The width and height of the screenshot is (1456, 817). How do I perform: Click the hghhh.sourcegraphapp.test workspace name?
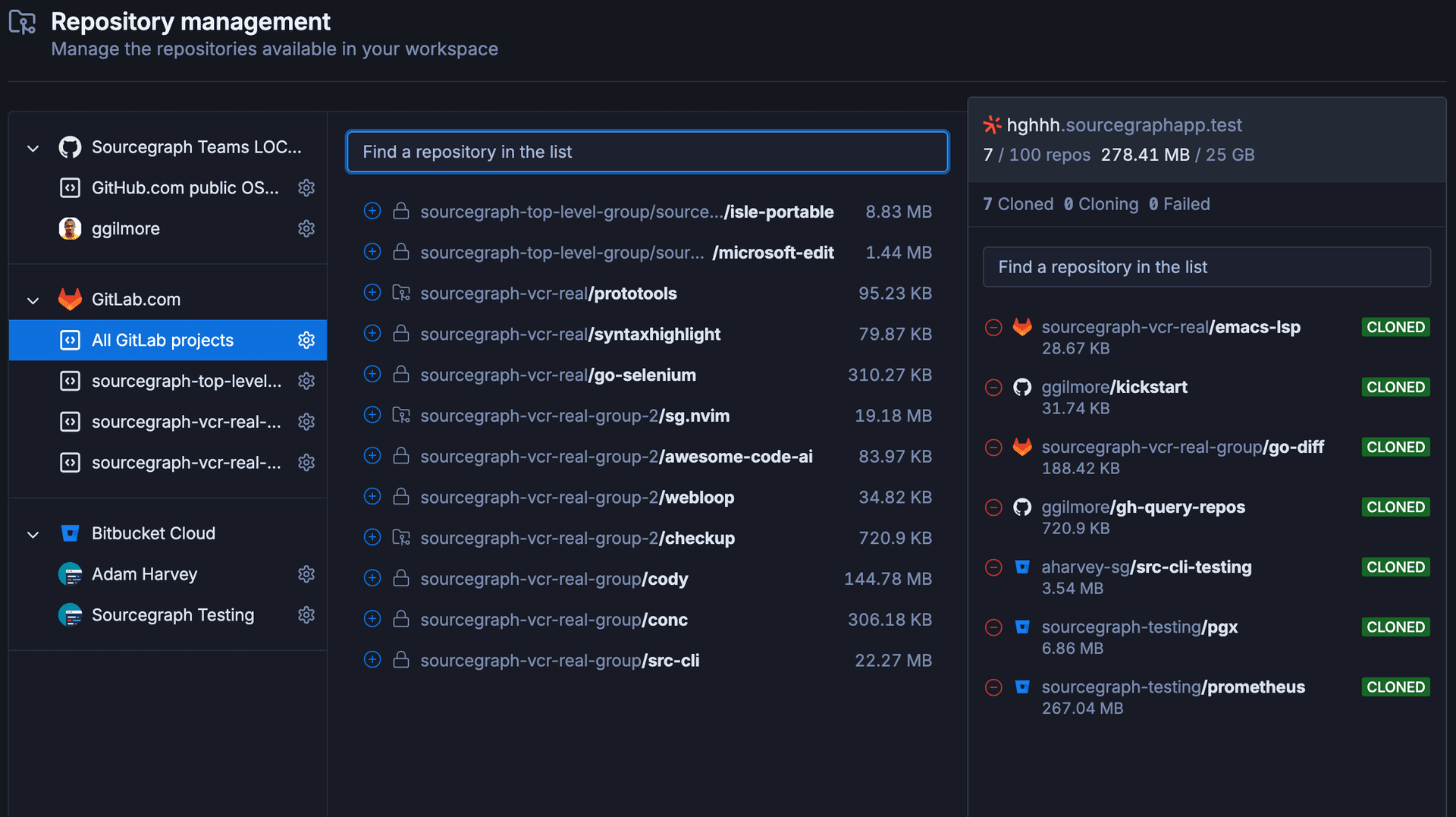[x=1124, y=125]
